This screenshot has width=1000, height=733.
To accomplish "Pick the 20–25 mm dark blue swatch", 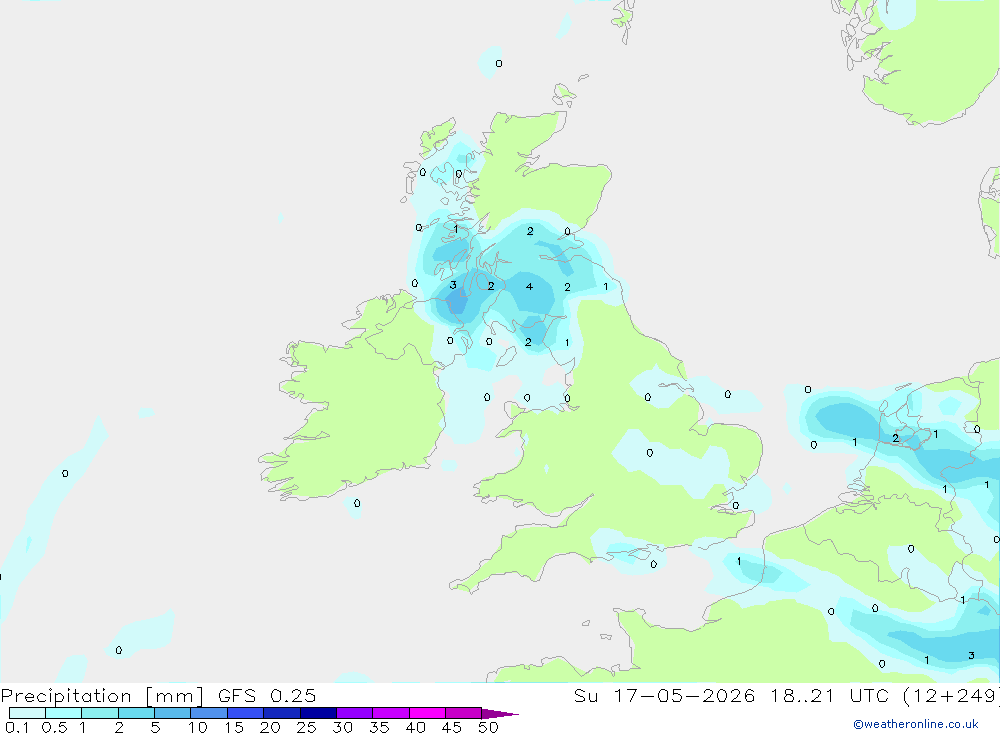I will pyautogui.click(x=282, y=713).
